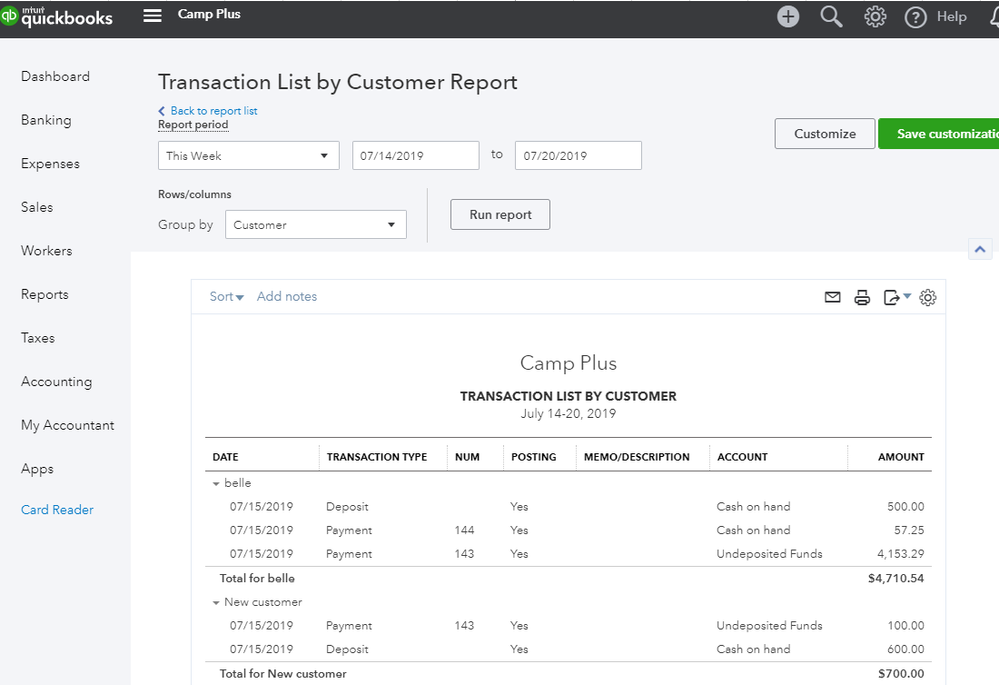
Task: Click the Report period label
Action: [193, 125]
